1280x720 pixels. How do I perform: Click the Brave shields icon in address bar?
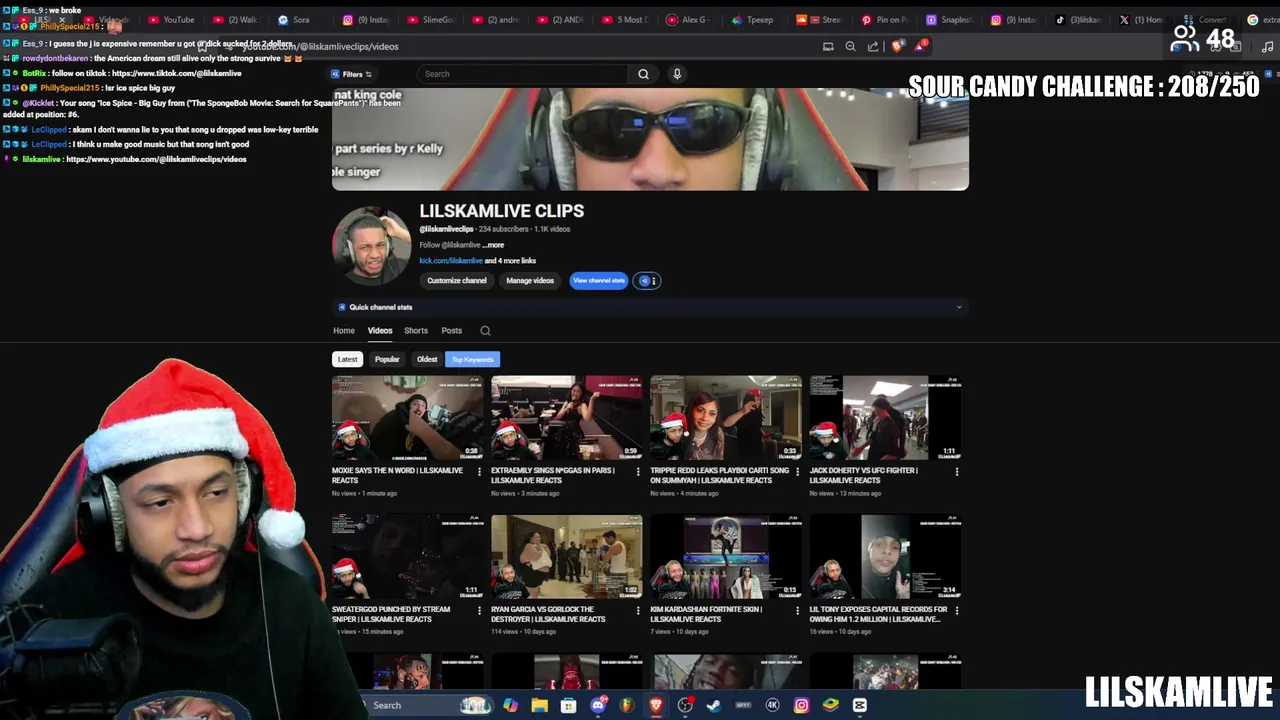[897, 46]
